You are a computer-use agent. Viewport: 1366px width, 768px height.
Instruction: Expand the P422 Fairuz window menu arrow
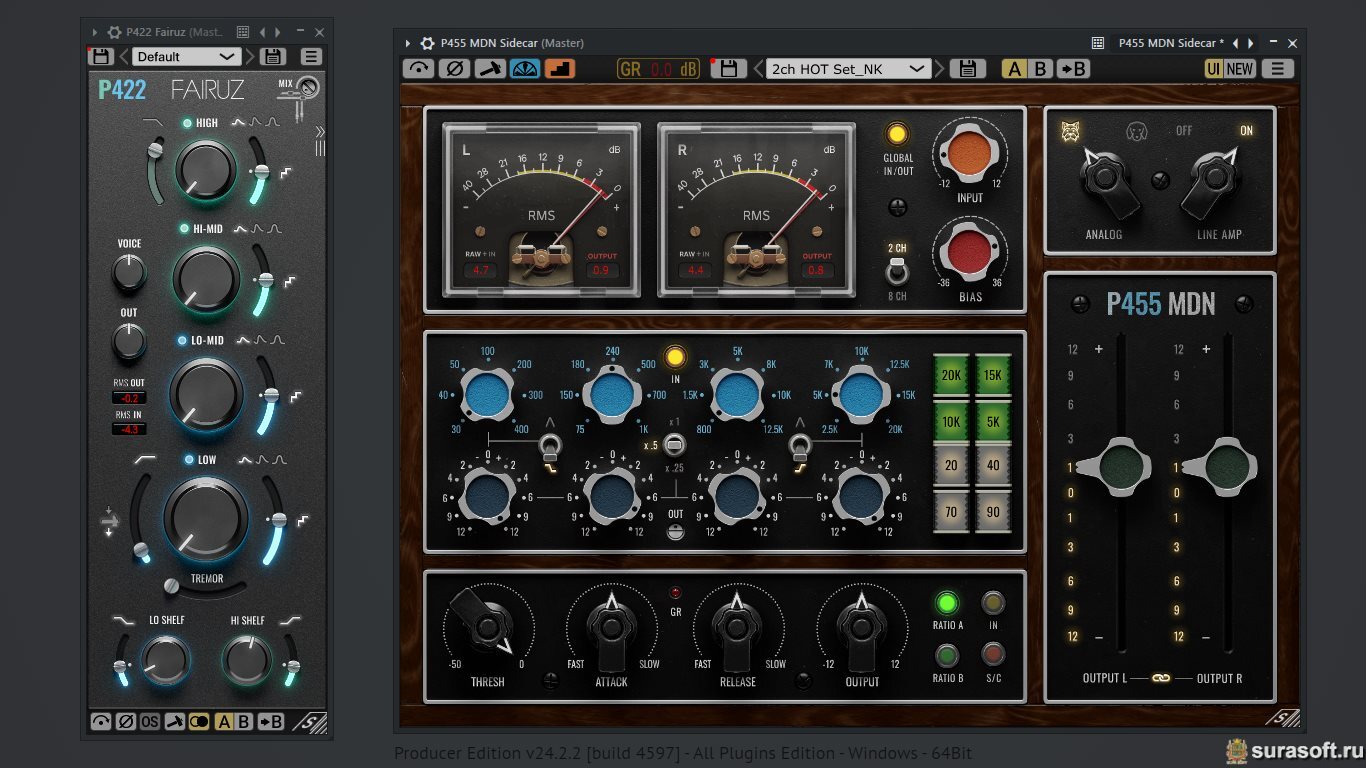(95, 32)
